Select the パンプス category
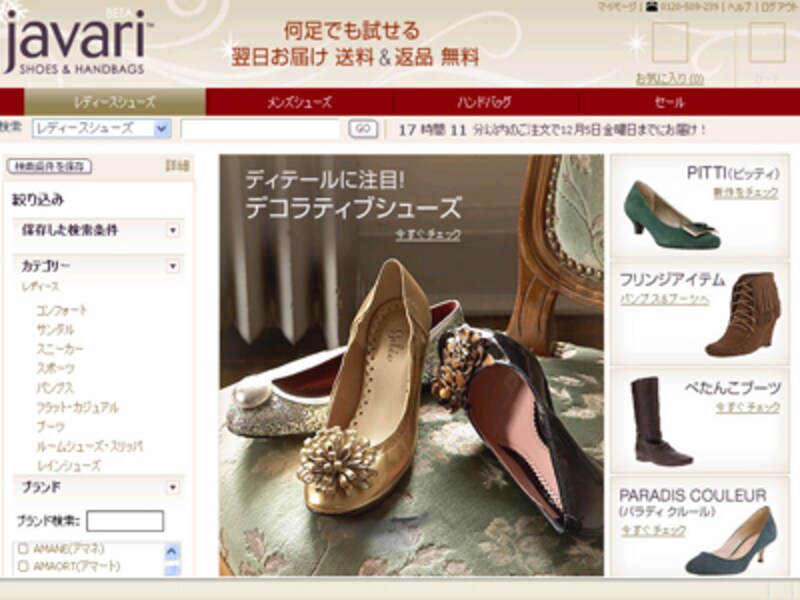 tap(56, 388)
